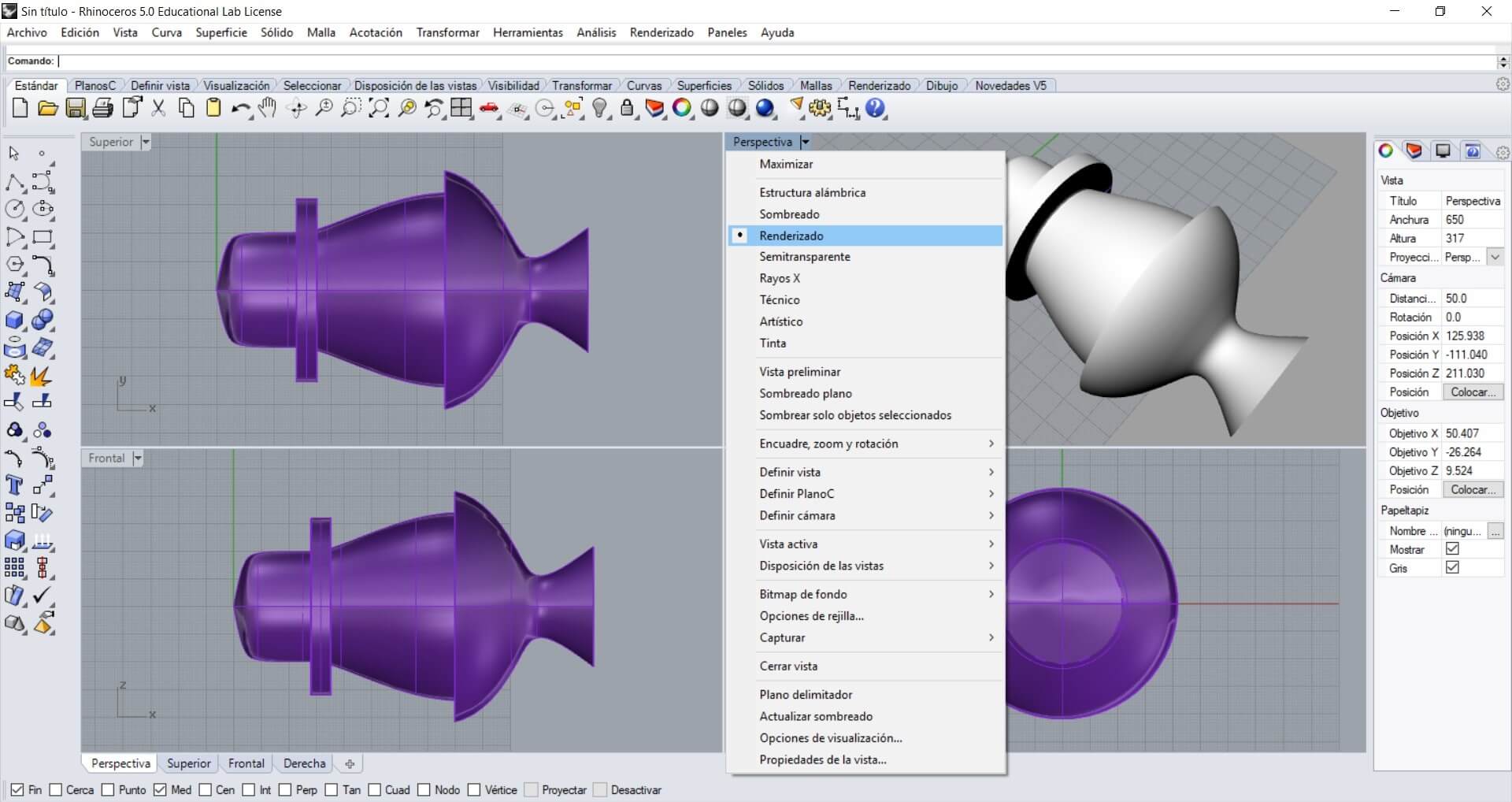Open Propiedades de la vista entry
This screenshot has height=802, width=1512.
[865, 759]
